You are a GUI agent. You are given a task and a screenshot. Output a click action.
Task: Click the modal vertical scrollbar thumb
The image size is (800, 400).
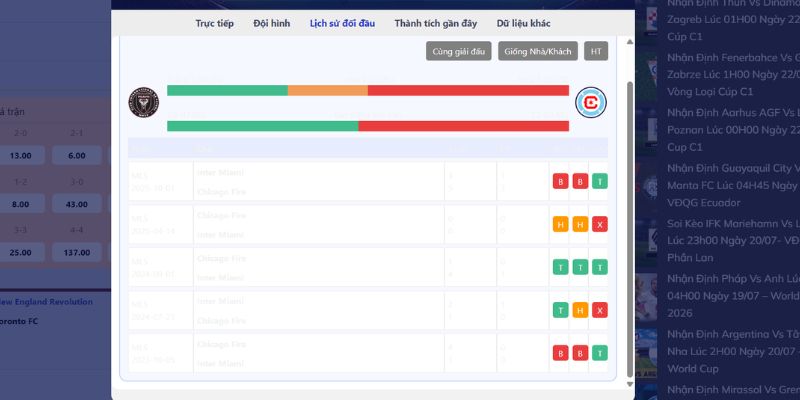[x=630, y=230]
